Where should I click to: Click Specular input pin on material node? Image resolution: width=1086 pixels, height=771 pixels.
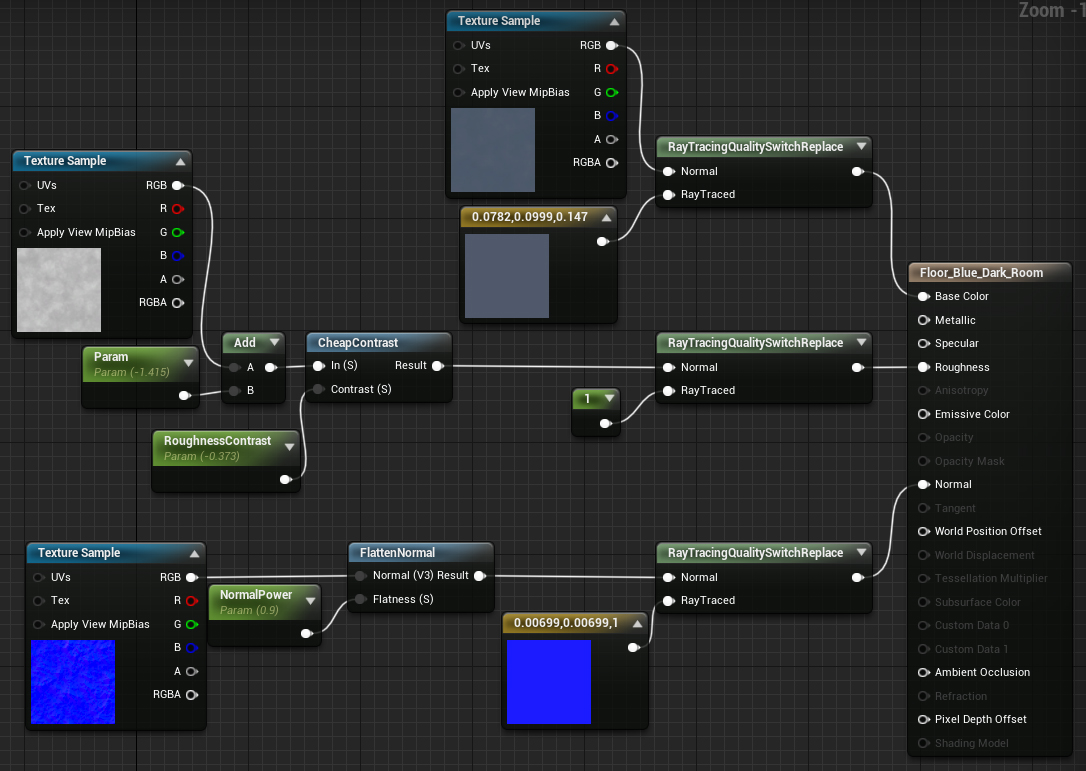point(923,344)
